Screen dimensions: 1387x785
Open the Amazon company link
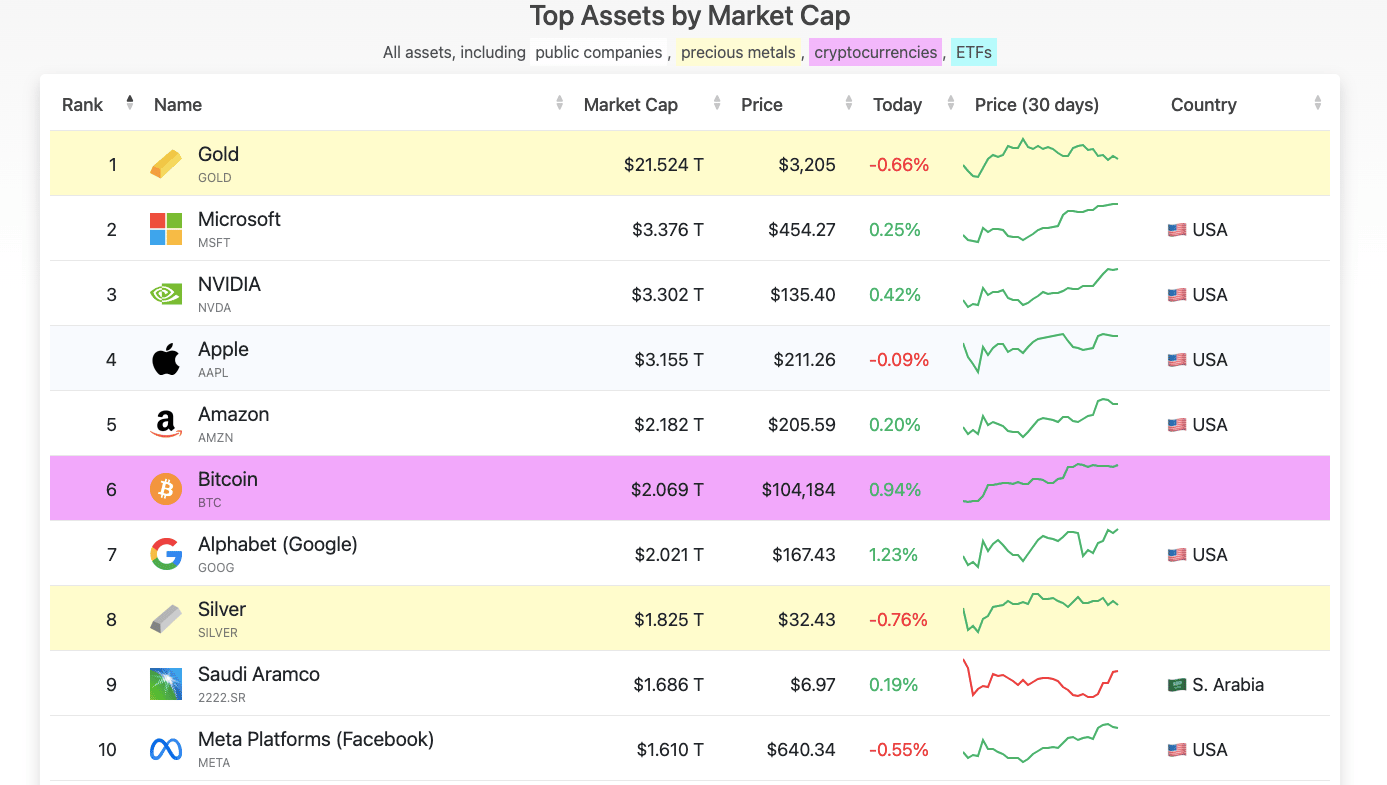tap(233, 414)
